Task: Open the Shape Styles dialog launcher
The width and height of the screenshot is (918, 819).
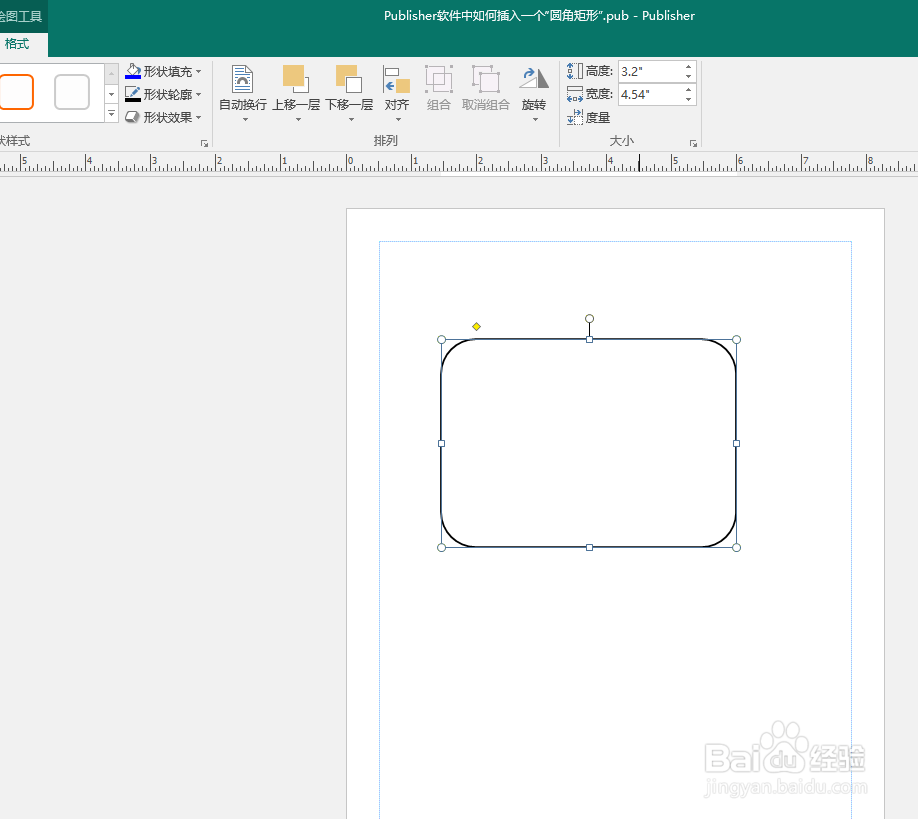Action: click(204, 143)
